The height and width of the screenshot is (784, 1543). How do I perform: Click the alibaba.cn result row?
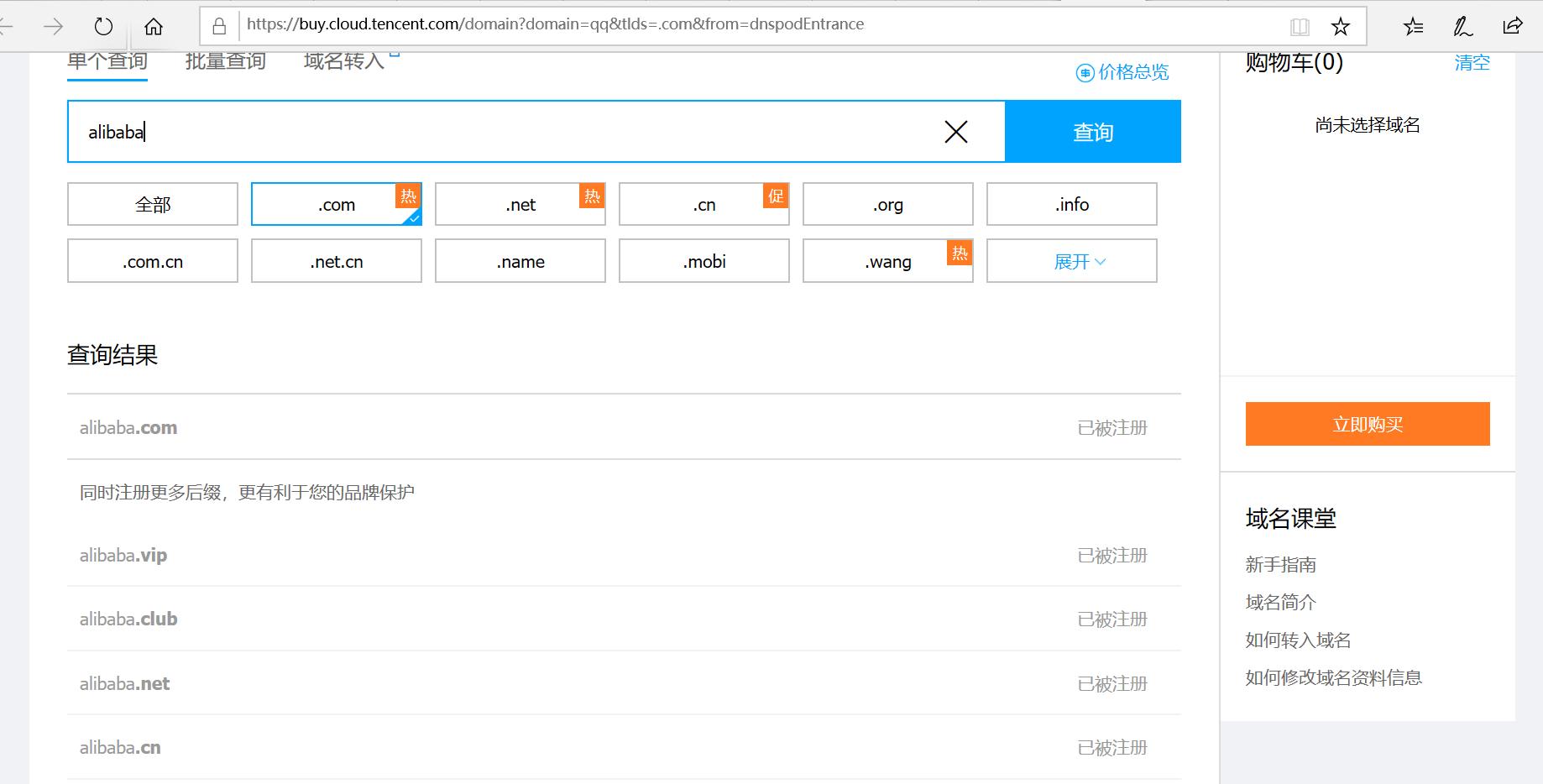click(x=624, y=747)
